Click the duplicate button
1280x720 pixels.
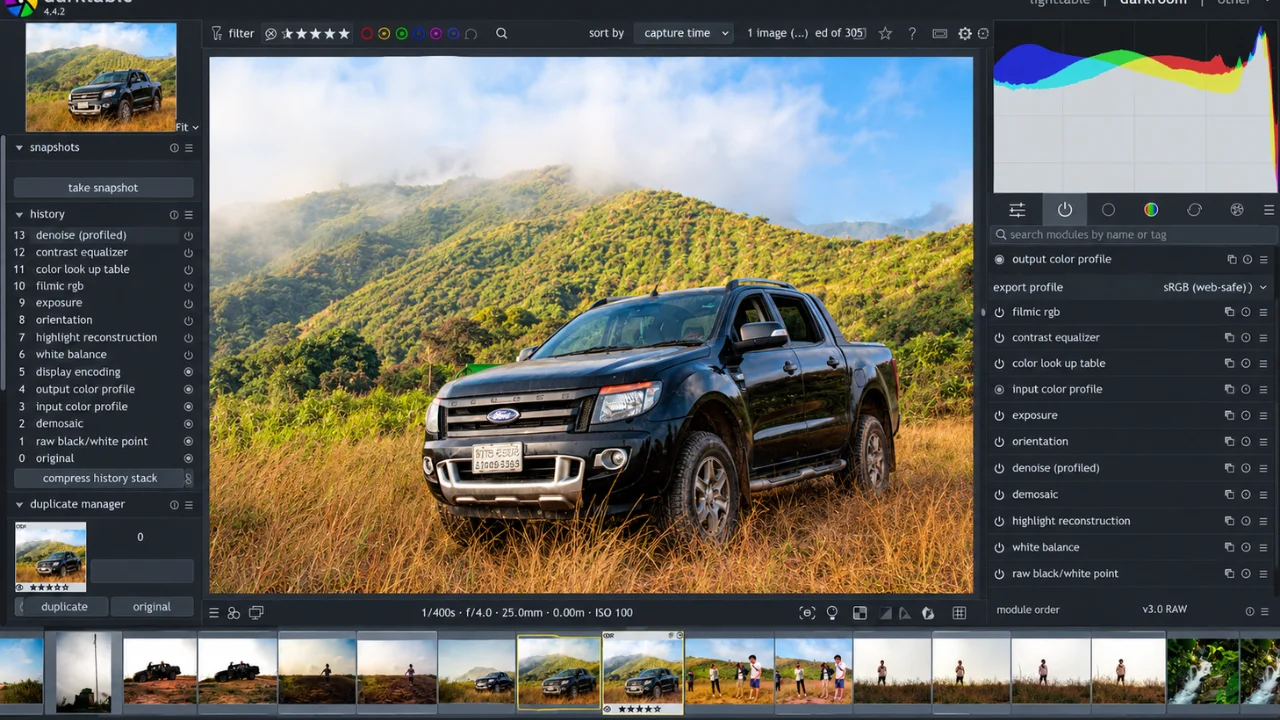coord(64,607)
